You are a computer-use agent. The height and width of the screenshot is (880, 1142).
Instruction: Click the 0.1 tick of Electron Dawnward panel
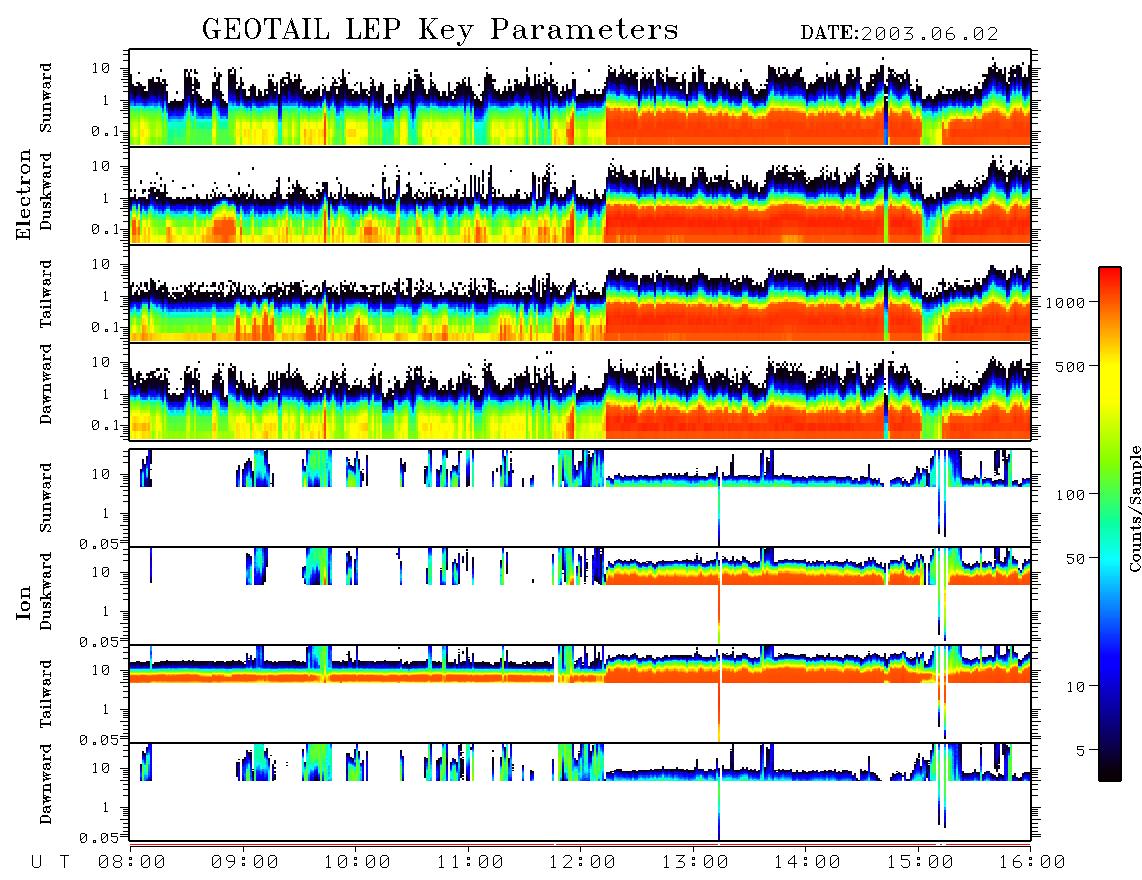pyautogui.click(x=105, y=425)
